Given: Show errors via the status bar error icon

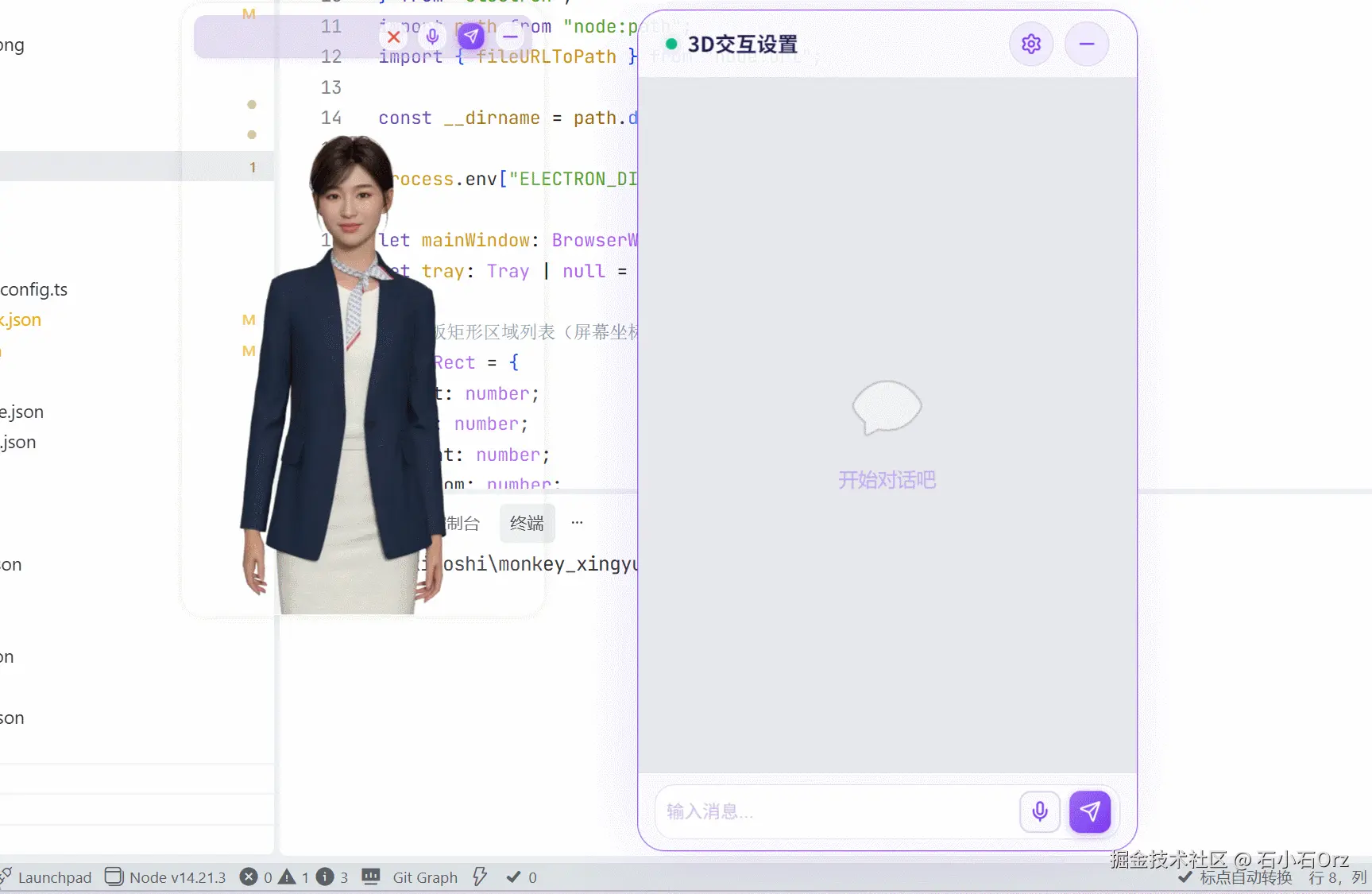Looking at the screenshot, I should (249, 877).
